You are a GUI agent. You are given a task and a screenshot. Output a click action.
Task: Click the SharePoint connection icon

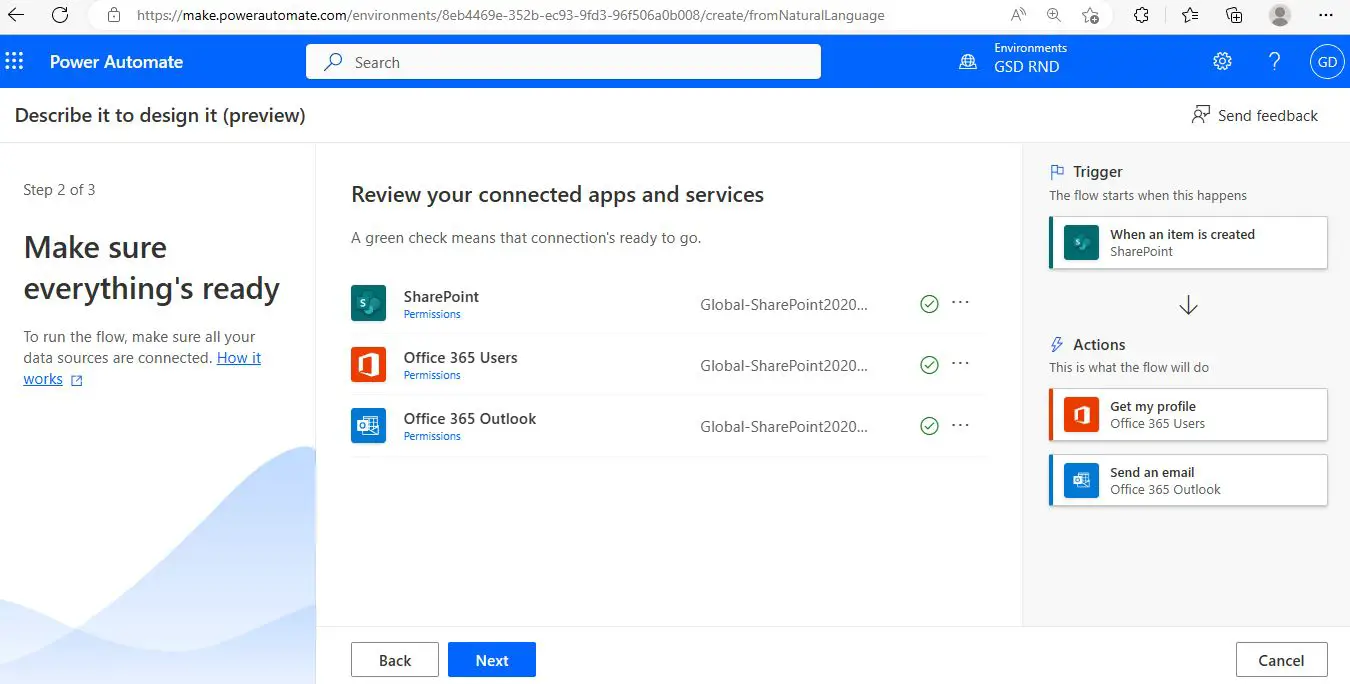pyautogui.click(x=368, y=303)
